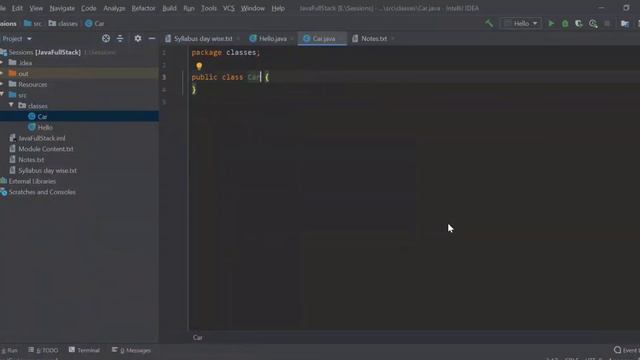Open the Help menu
640x360 pixels.
click(278, 8)
